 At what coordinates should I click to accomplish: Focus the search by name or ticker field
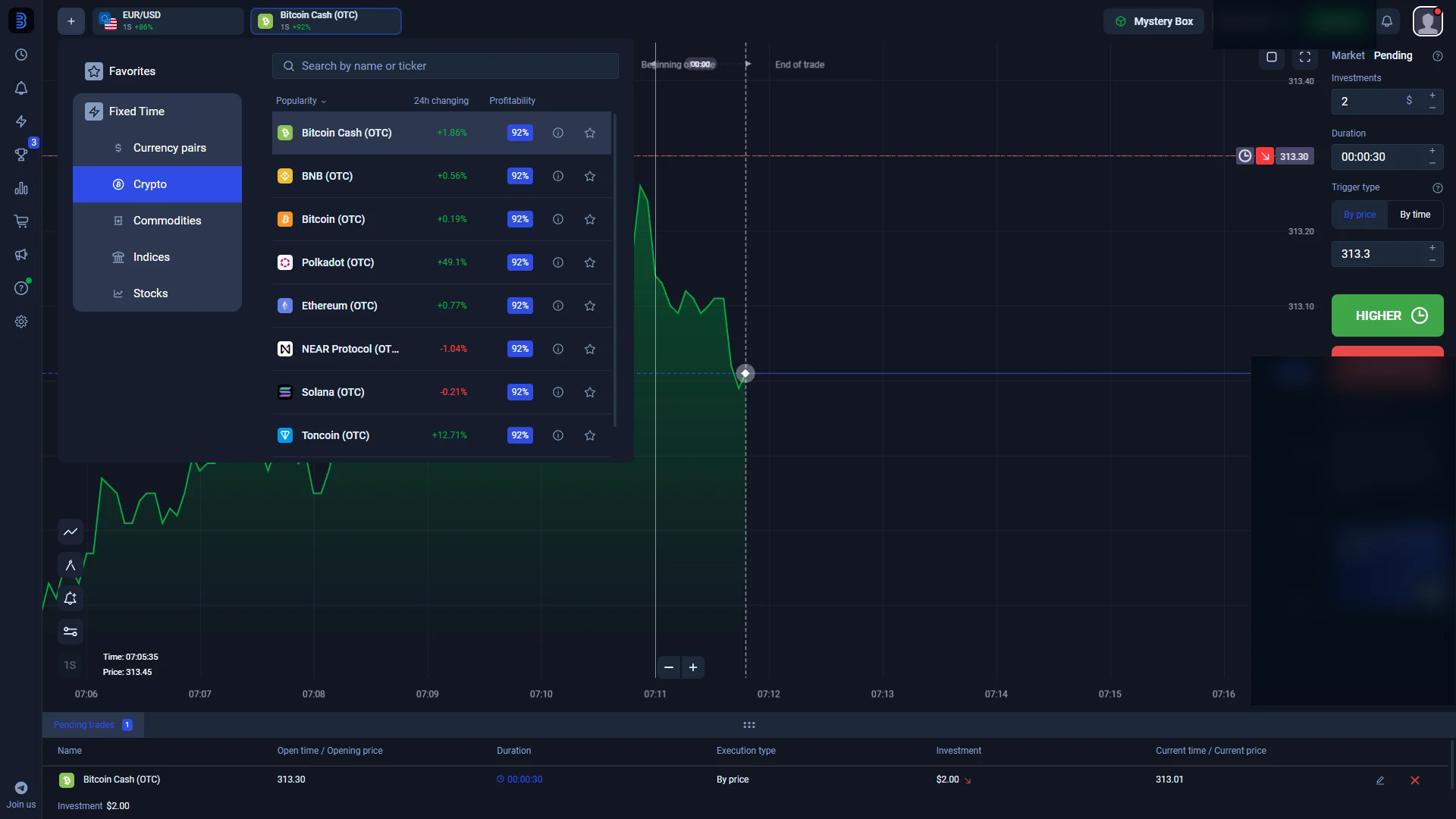click(x=445, y=66)
